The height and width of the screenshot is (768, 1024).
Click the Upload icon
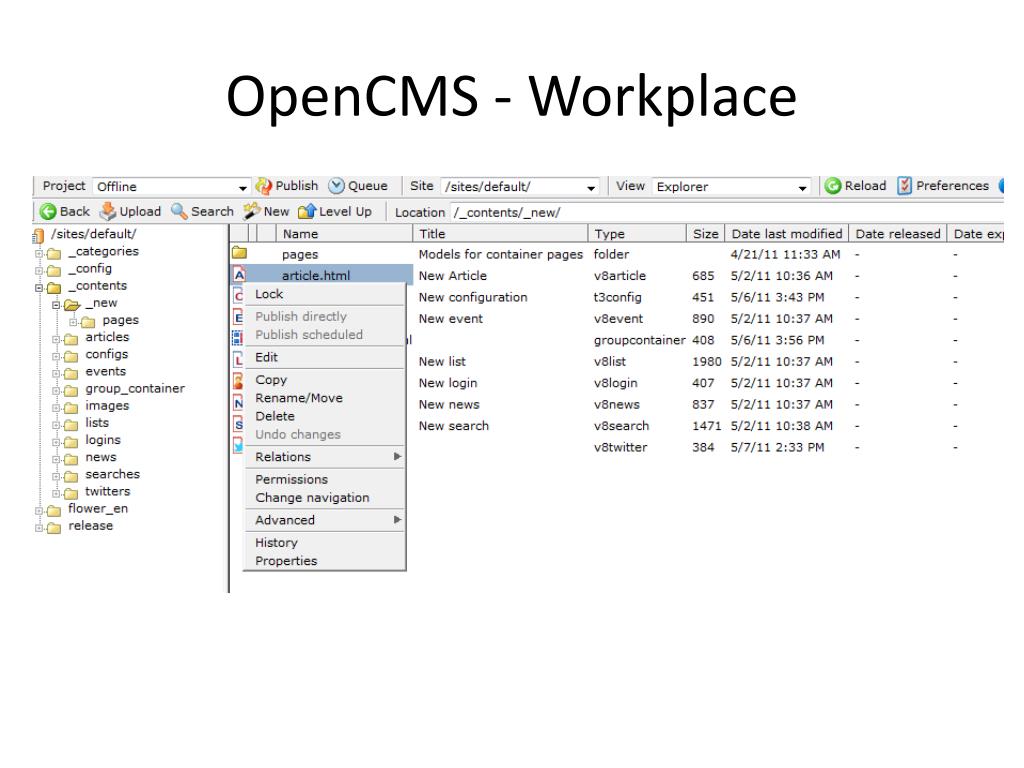(108, 212)
